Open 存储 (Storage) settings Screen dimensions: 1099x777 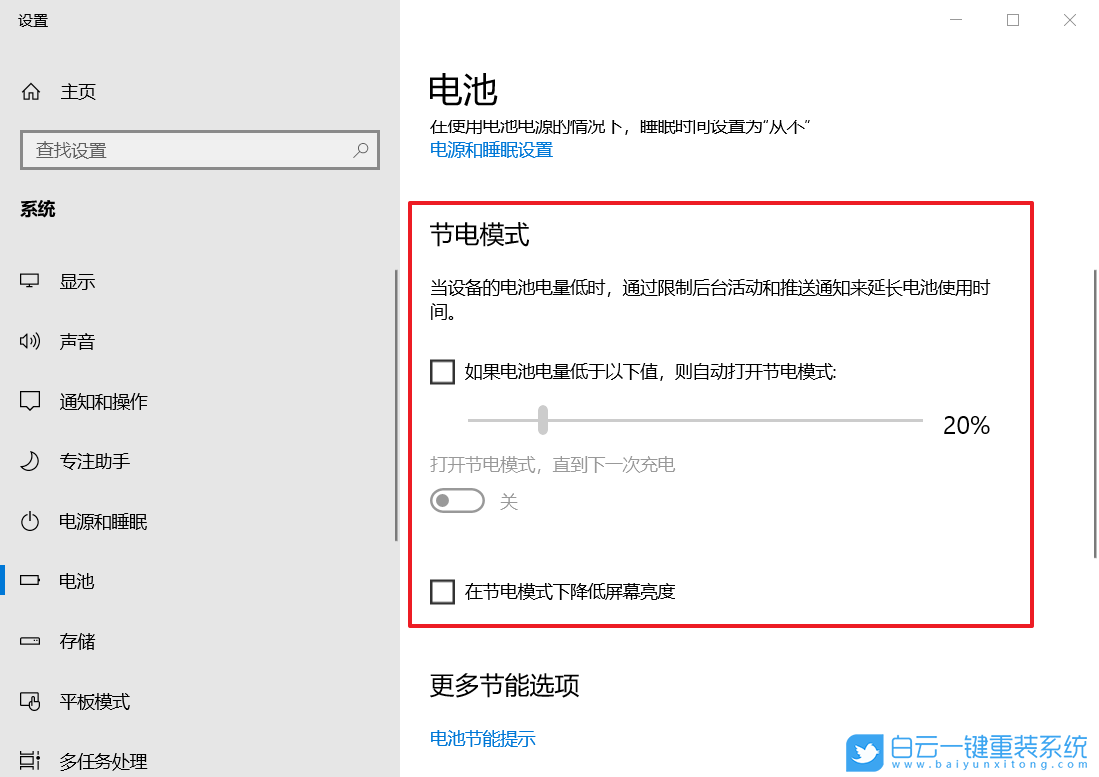31,641
